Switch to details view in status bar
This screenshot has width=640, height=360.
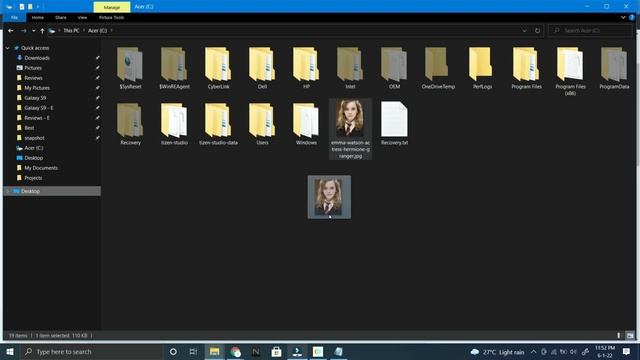pyautogui.click(x=619, y=336)
